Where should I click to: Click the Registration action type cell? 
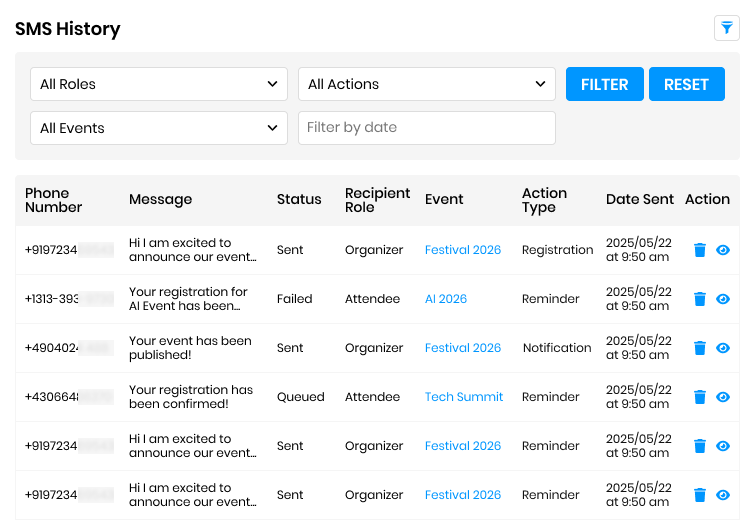pyautogui.click(x=558, y=250)
